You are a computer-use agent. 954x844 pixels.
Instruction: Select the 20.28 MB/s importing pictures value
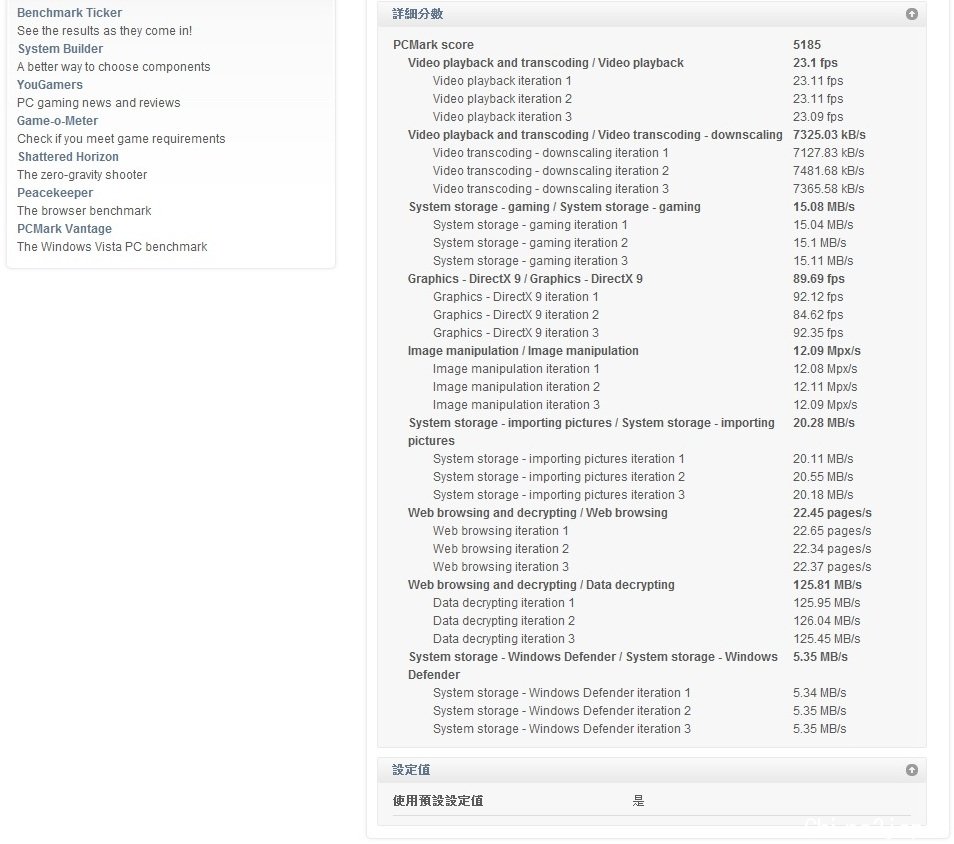tap(824, 423)
